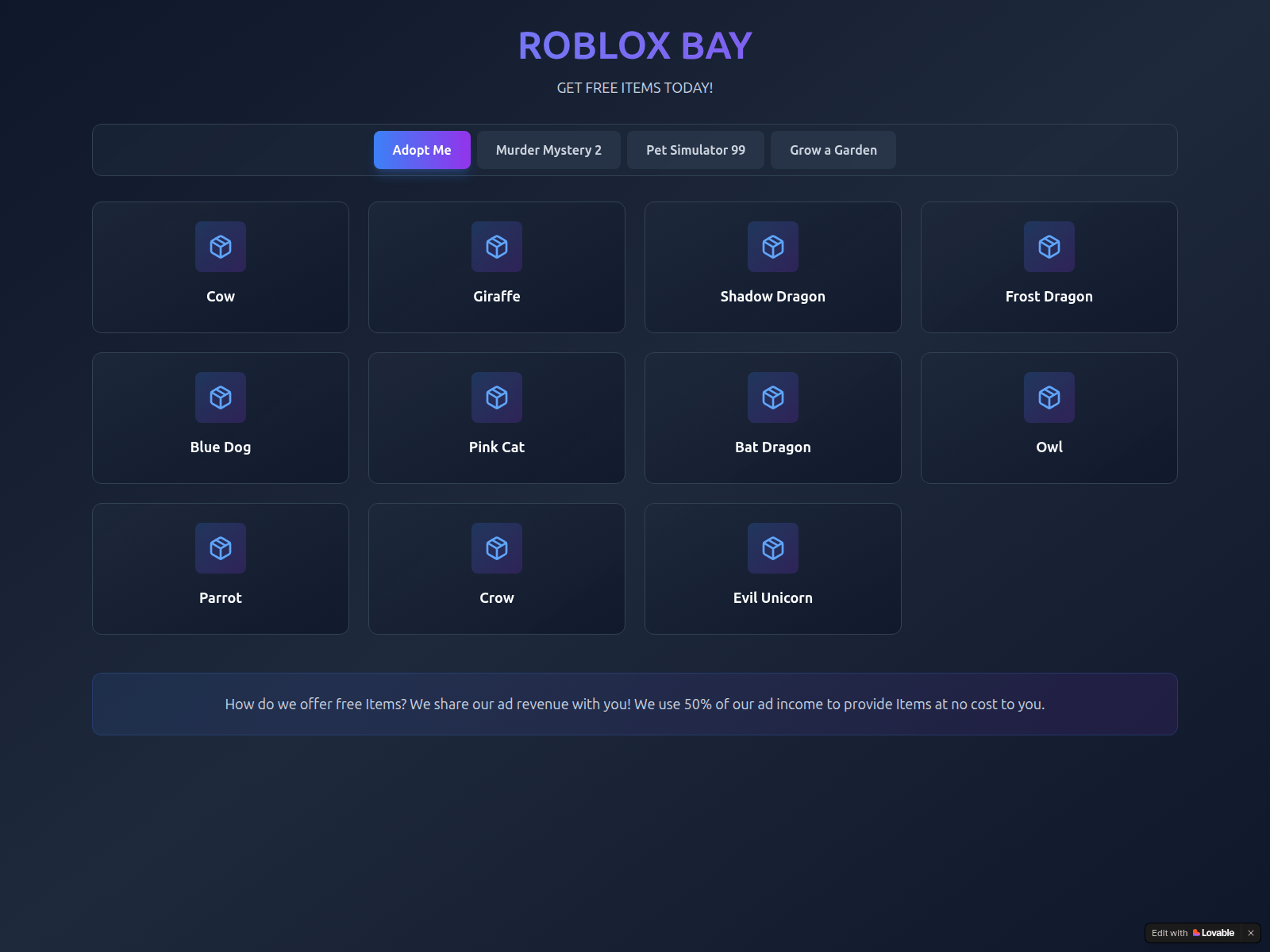Screen dimensions: 1270x952
Task: Pick the Owl box icon
Action: [1049, 397]
